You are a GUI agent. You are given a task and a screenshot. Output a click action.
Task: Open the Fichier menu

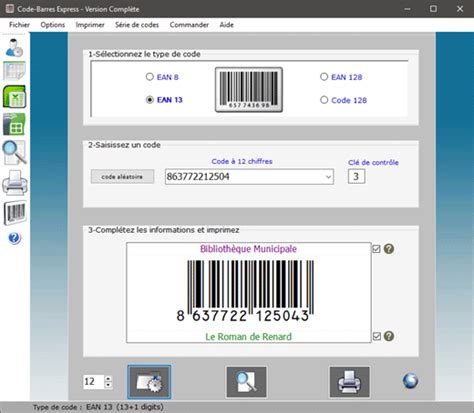point(19,25)
